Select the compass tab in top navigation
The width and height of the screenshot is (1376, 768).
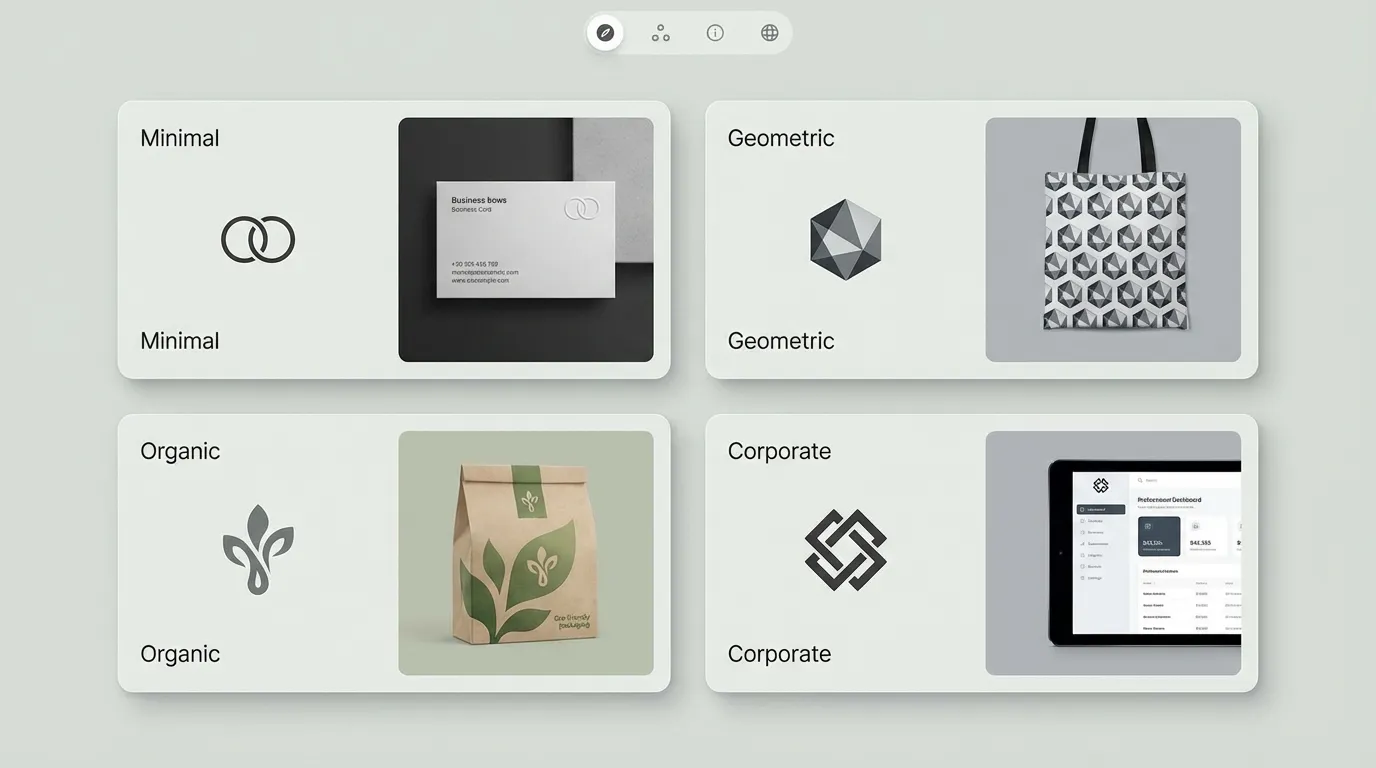pos(605,33)
